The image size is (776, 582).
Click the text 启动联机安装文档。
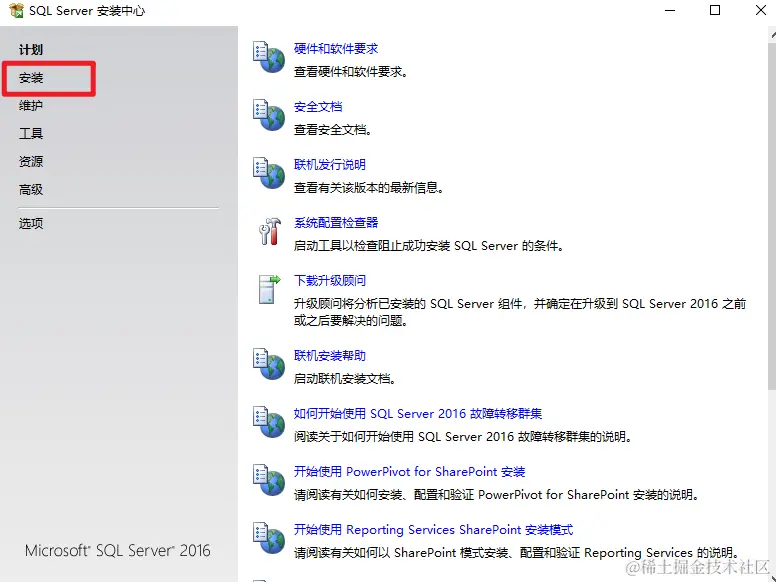(345, 379)
